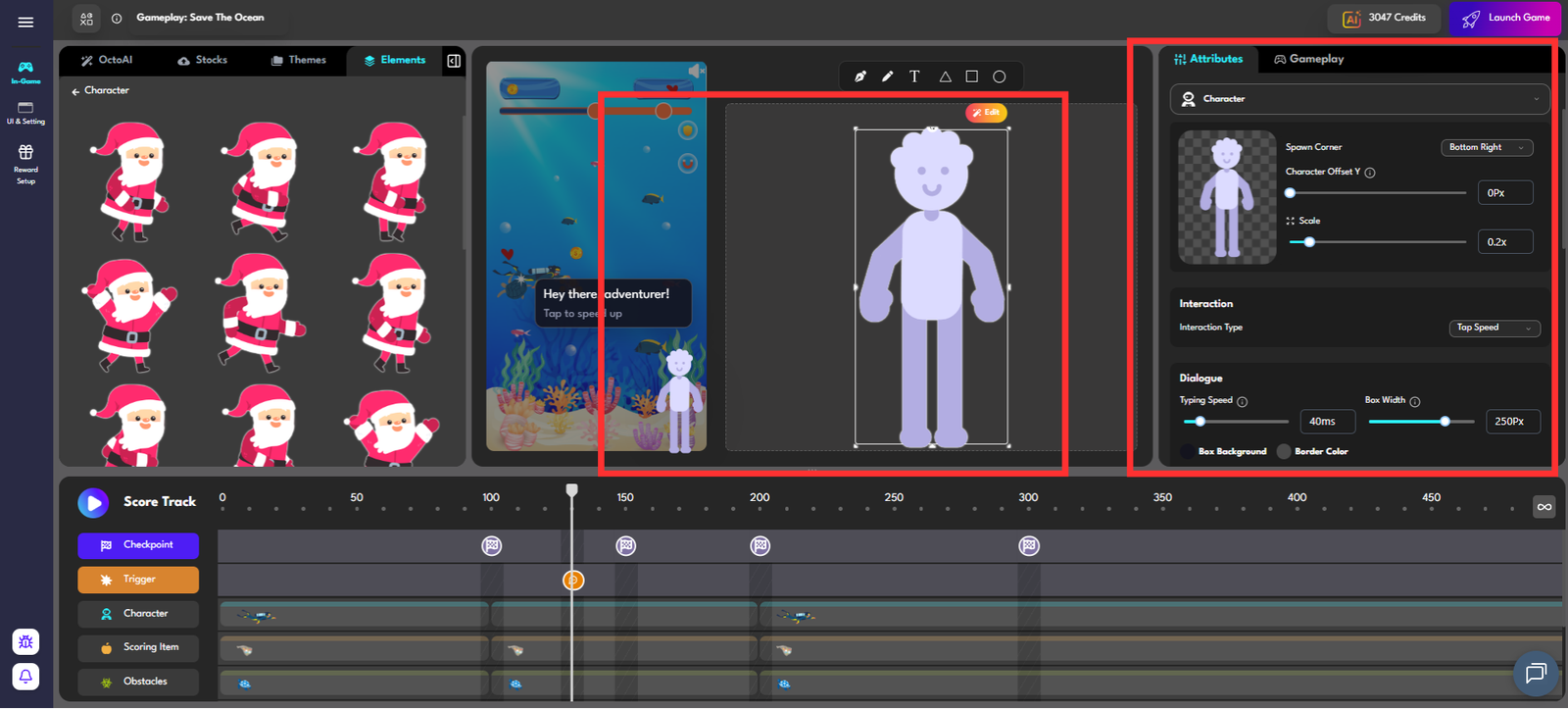Click the Box Background color swatch

(1188, 452)
